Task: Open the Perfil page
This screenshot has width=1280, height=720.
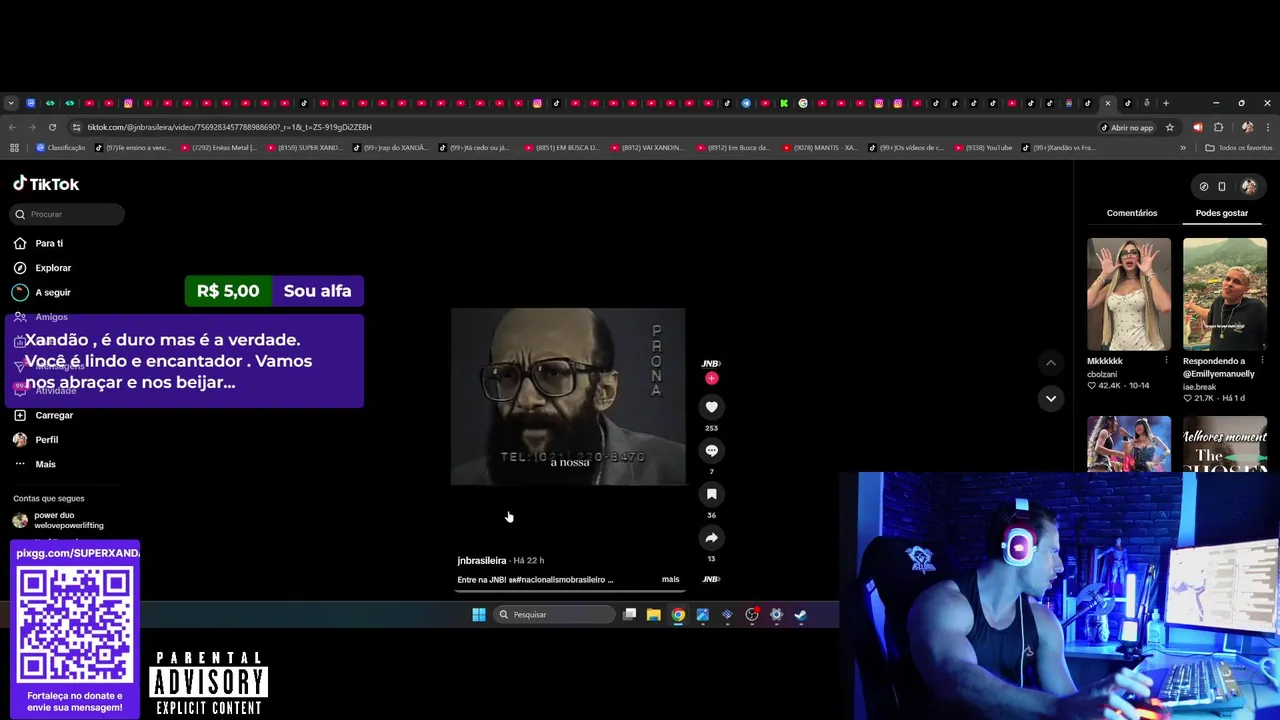Action: [46, 440]
